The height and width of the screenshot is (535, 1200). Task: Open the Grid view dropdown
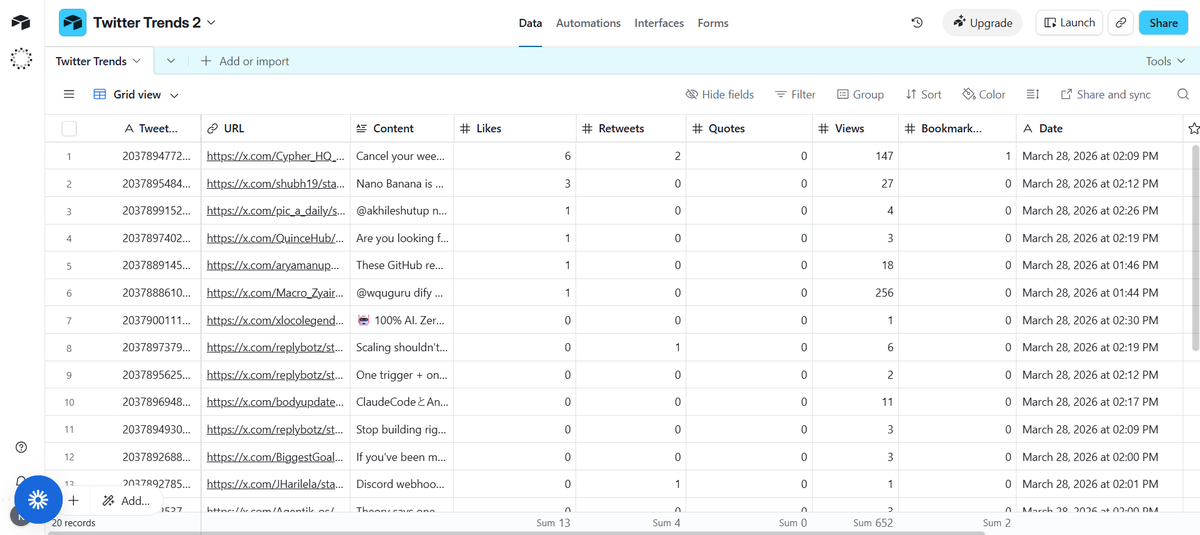(136, 94)
